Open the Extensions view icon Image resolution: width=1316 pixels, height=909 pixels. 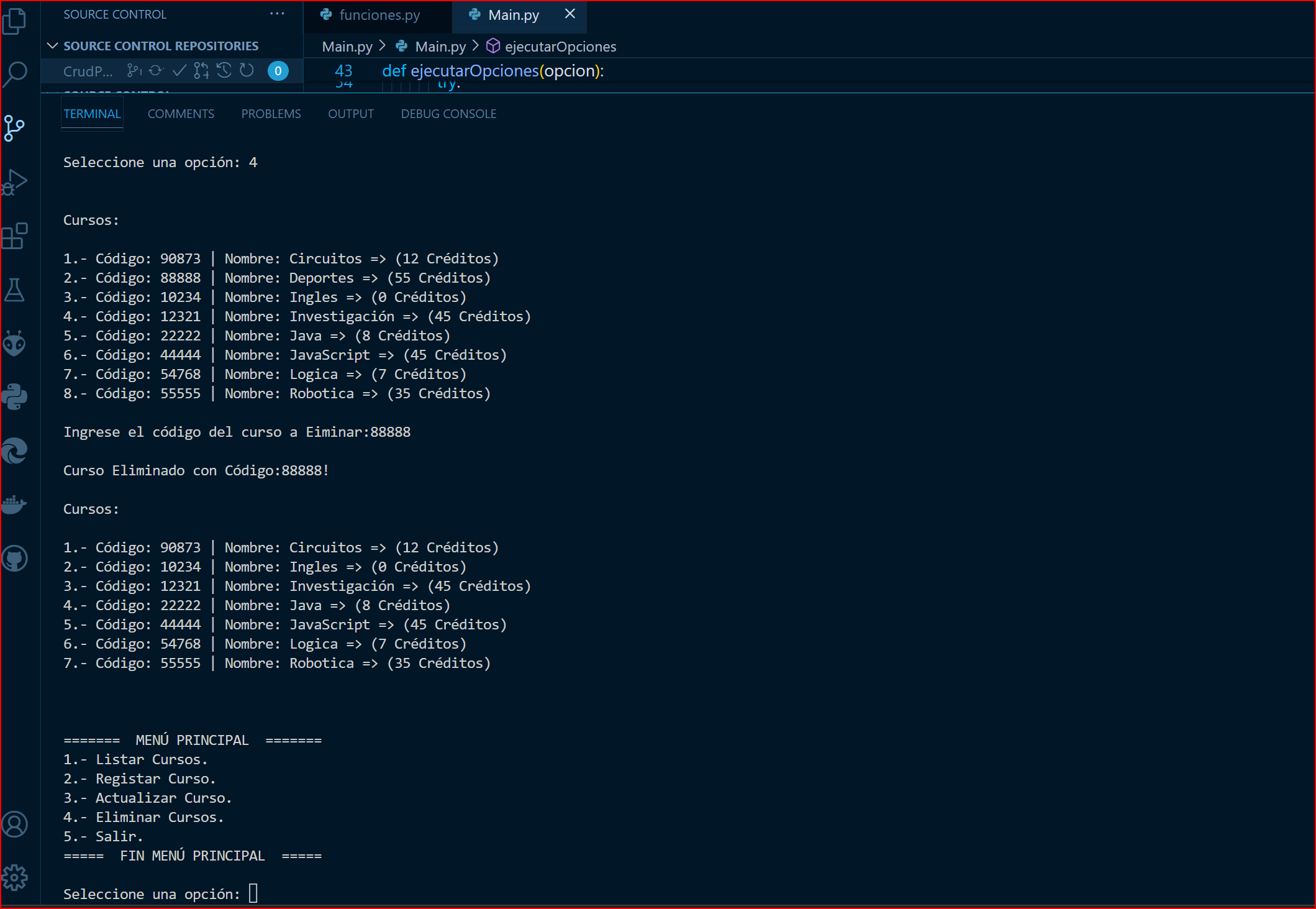click(x=14, y=236)
